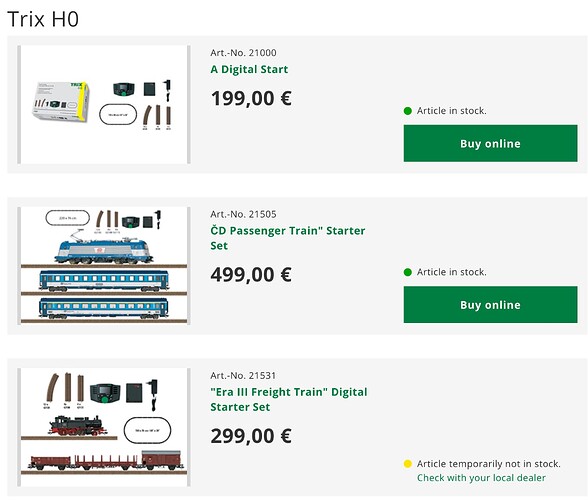
Task: Click the Art.-No. 21531 label
Action: (x=243, y=375)
